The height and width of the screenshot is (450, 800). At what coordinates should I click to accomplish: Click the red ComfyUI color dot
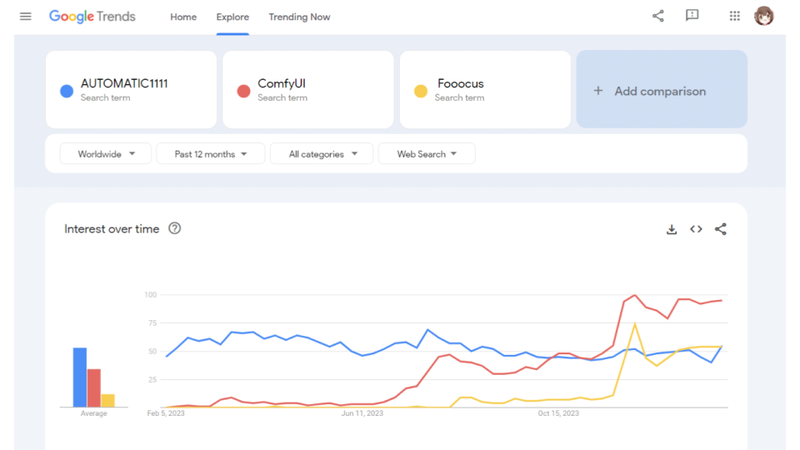243,91
